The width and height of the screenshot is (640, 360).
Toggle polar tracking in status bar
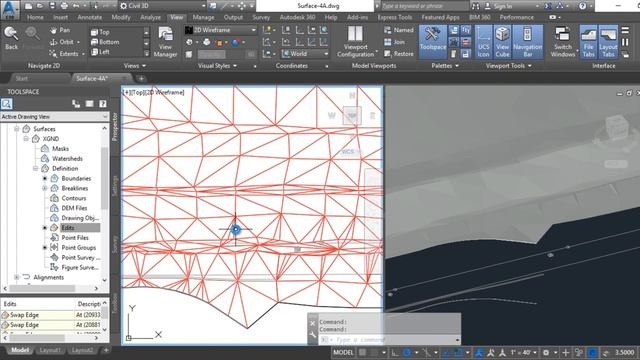(407, 352)
